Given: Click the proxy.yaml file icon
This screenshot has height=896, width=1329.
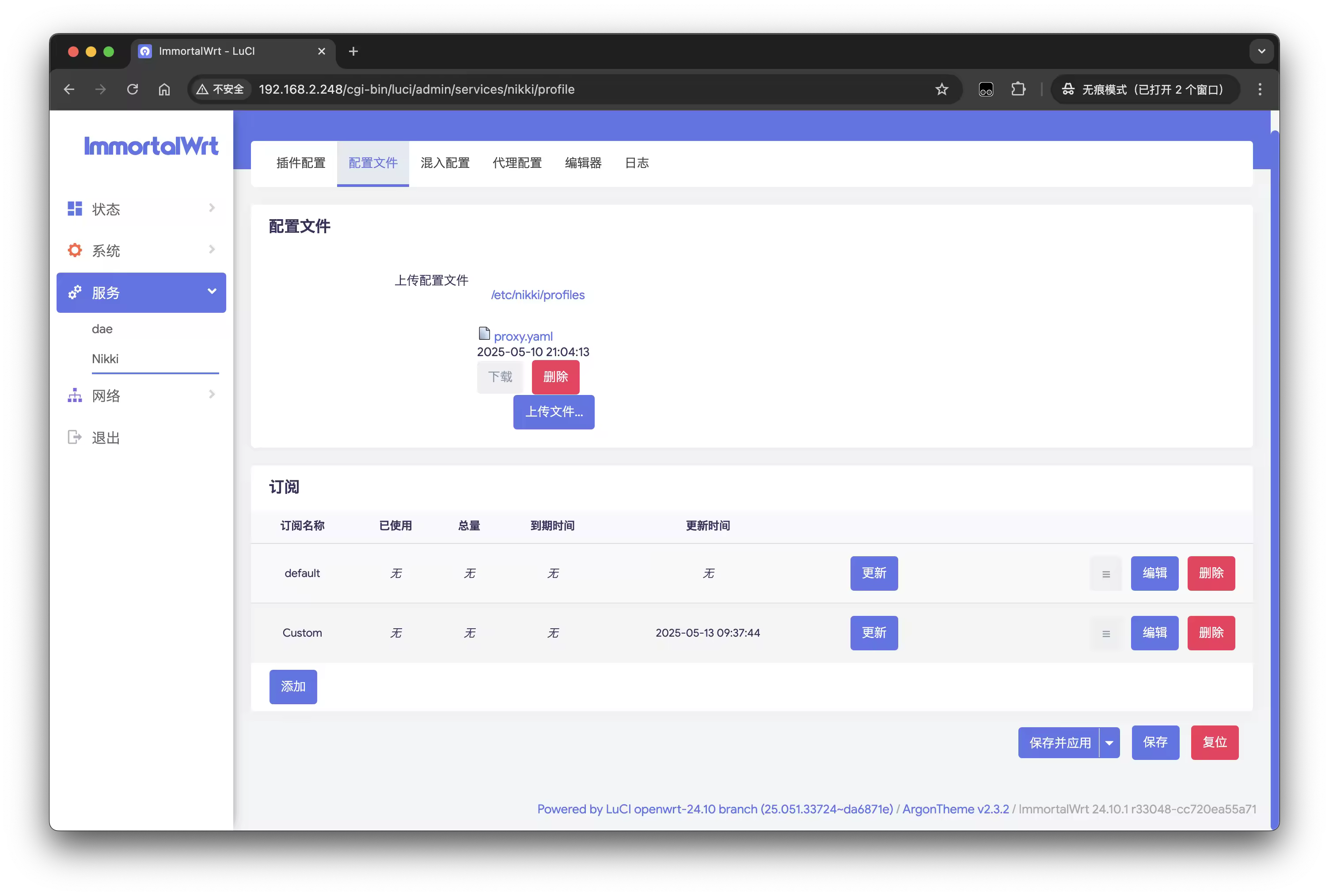Looking at the screenshot, I should click(x=484, y=333).
